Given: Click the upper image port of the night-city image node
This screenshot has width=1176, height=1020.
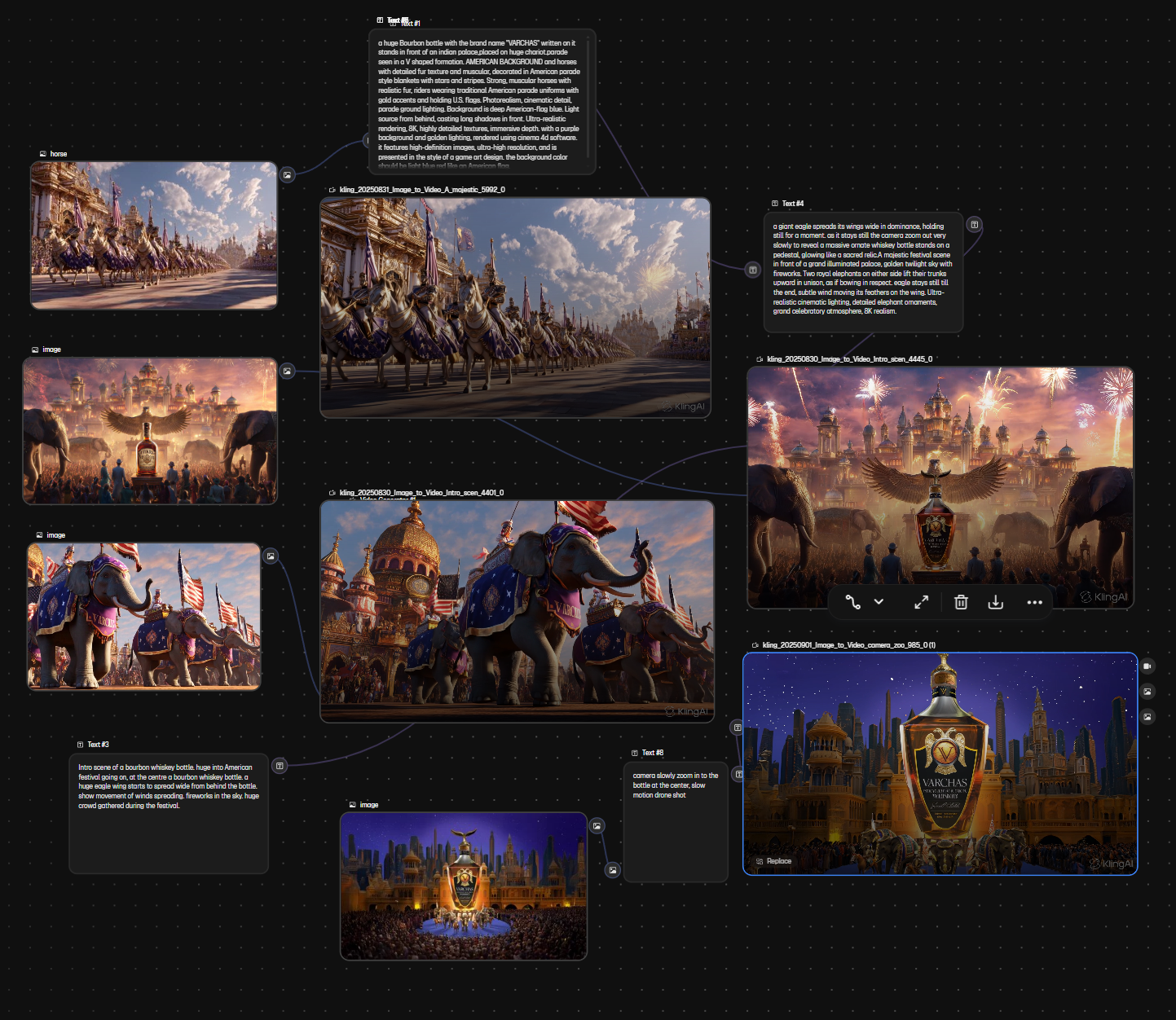Looking at the screenshot, I should (x=597, y=826).
